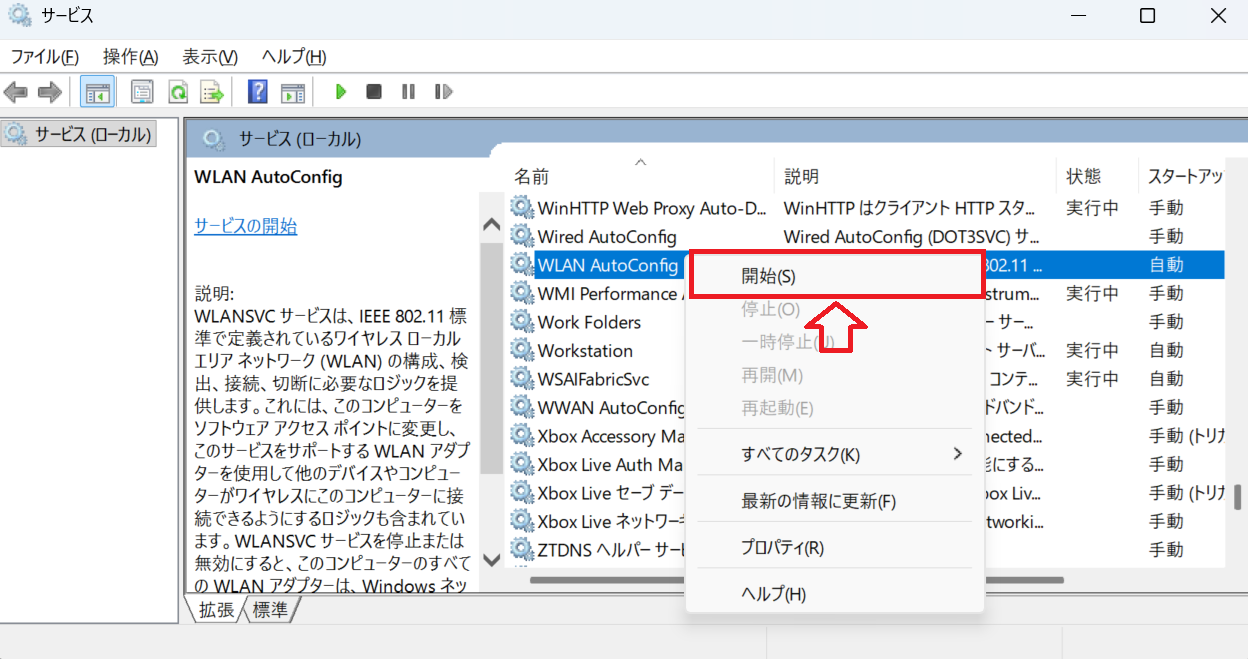The width and height of the screenshot is (1248, 659).
Task: Open the Properties toolbar icon
Action: [142, 92]
